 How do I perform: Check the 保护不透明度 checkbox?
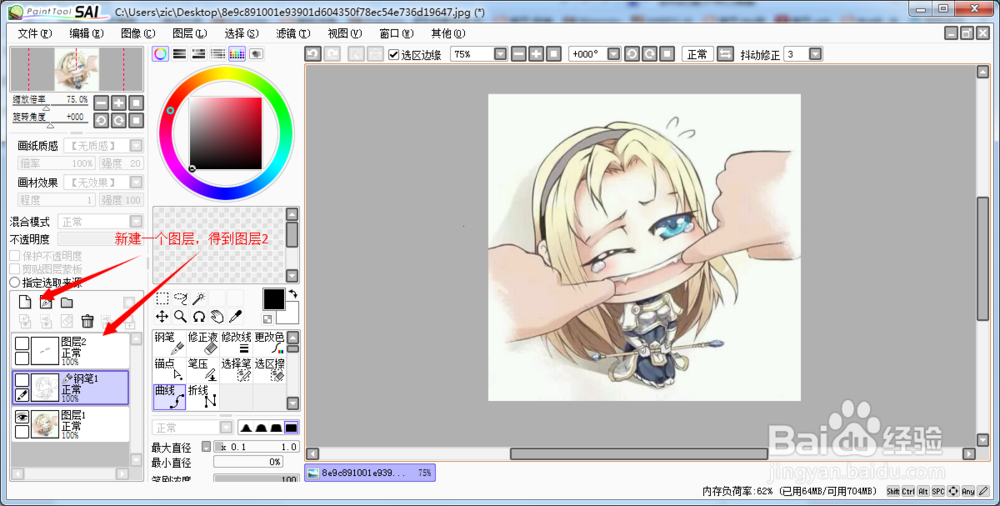(15, 256)
